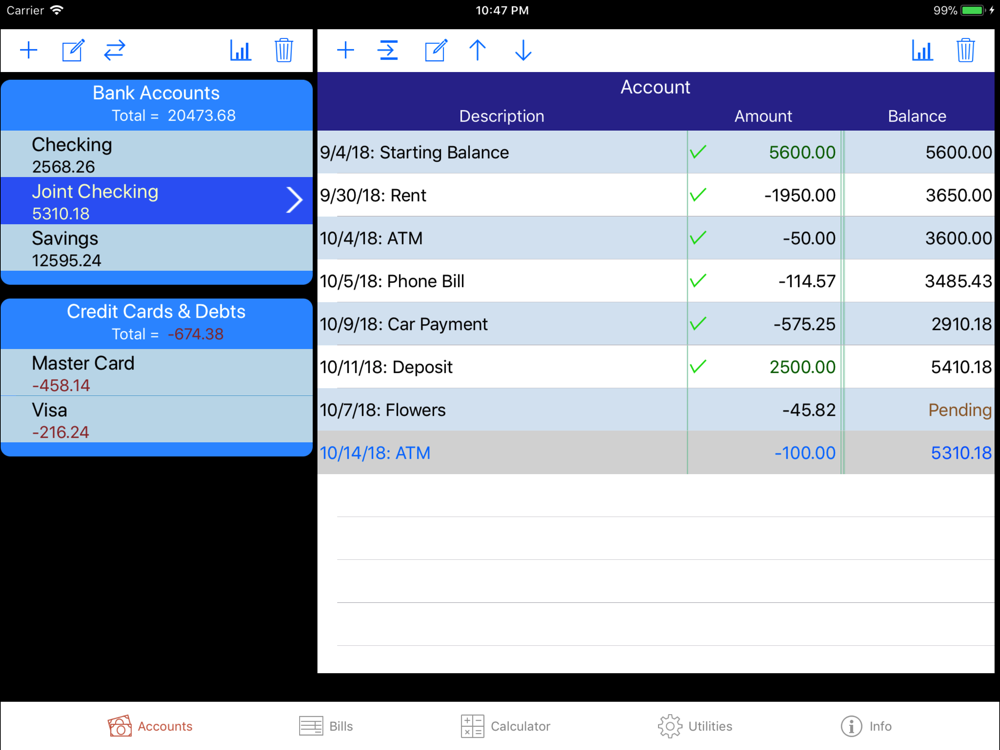Screen dimensions: 1000x750
Task: Delete transaction using right trash icon
Action: point(965,50)
